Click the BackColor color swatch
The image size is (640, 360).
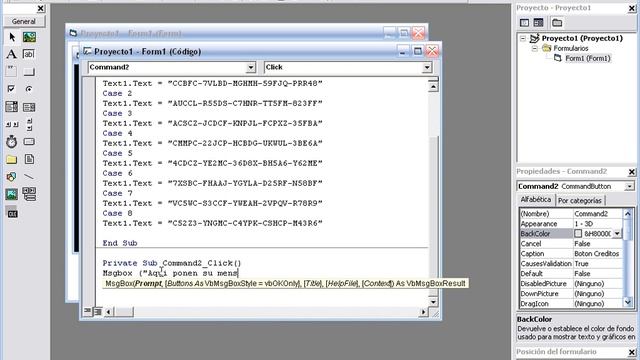[x=578, y=233]
